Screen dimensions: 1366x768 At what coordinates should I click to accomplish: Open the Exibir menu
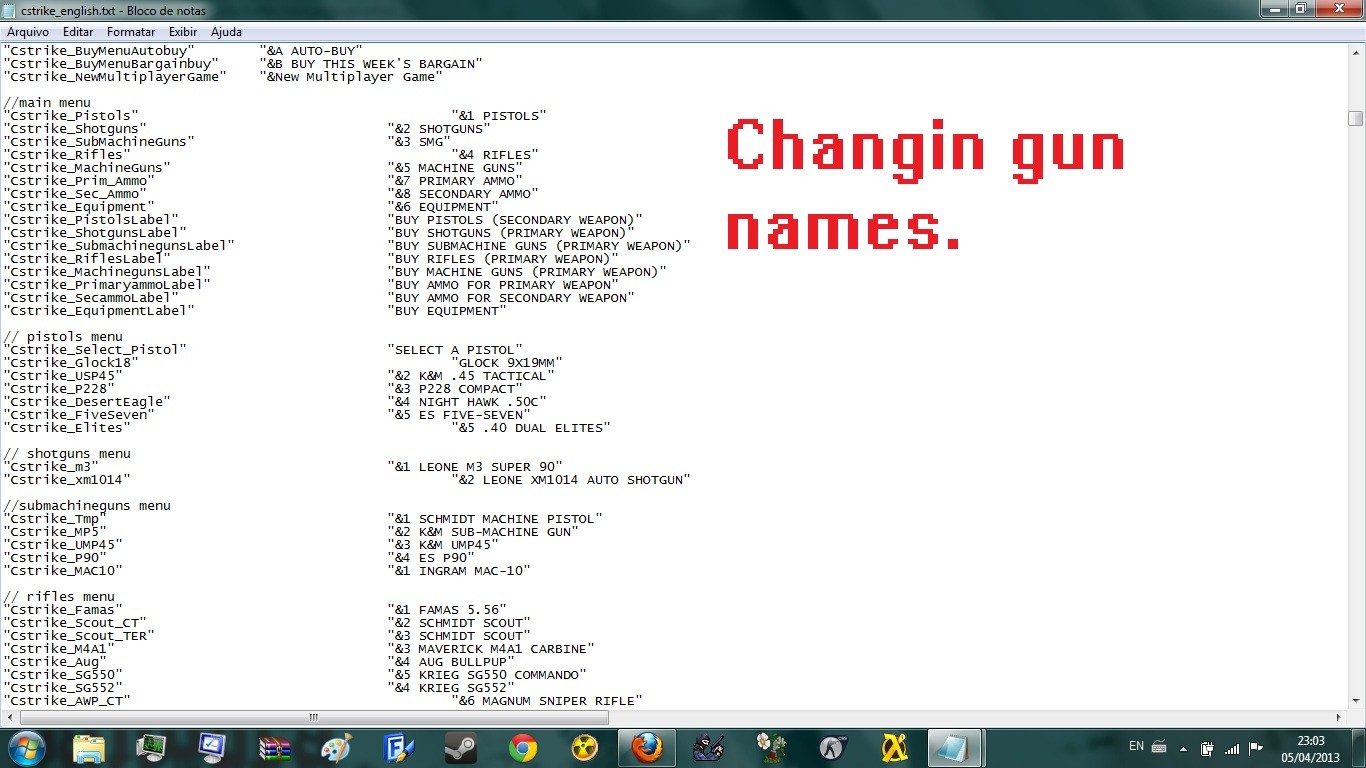point(183,32)
